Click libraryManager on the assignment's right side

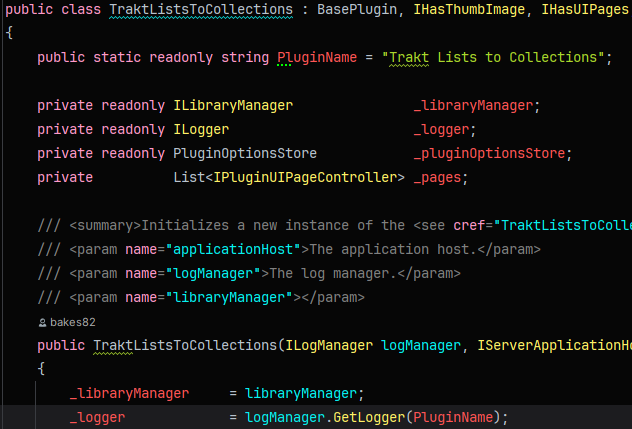coord(301,394)
